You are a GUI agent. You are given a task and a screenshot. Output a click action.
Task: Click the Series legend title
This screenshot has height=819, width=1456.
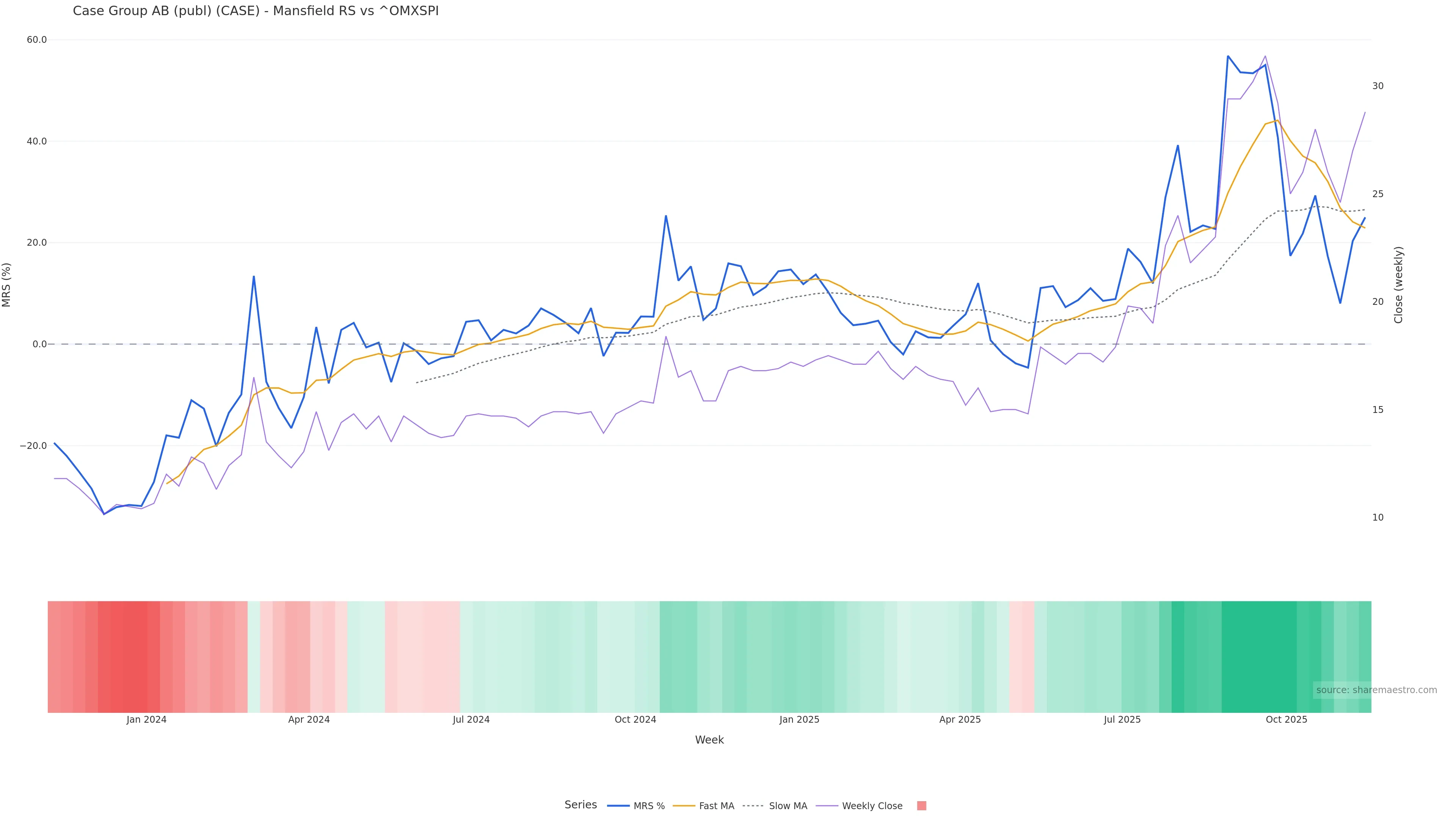[580, 805]
